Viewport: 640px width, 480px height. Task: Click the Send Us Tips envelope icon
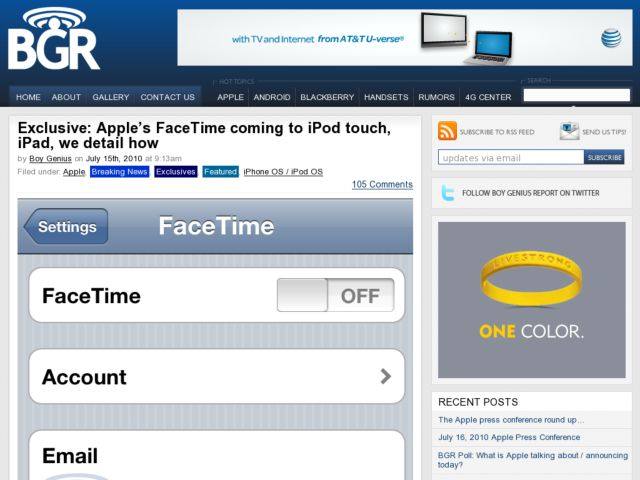pyautogui.click(x=569, y=131)
